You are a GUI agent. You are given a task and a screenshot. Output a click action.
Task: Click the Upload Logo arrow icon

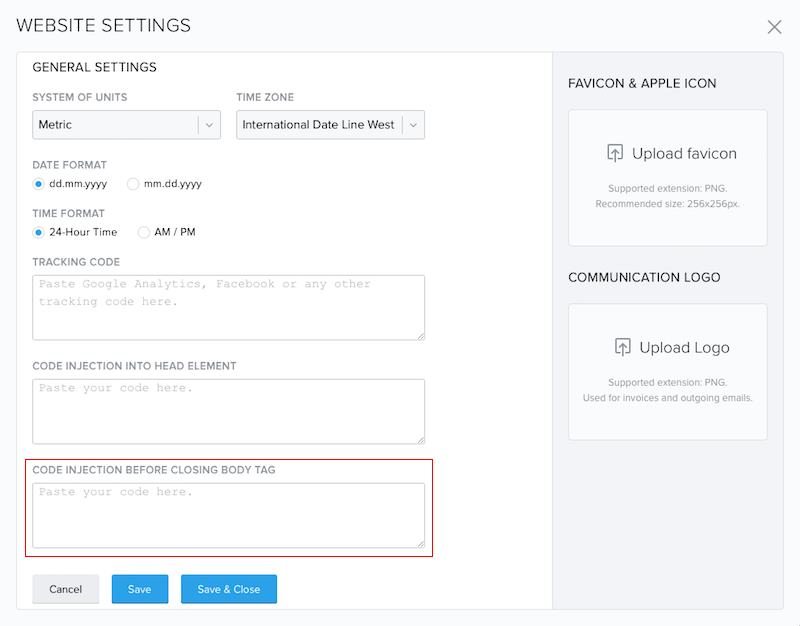coord(622,347)
